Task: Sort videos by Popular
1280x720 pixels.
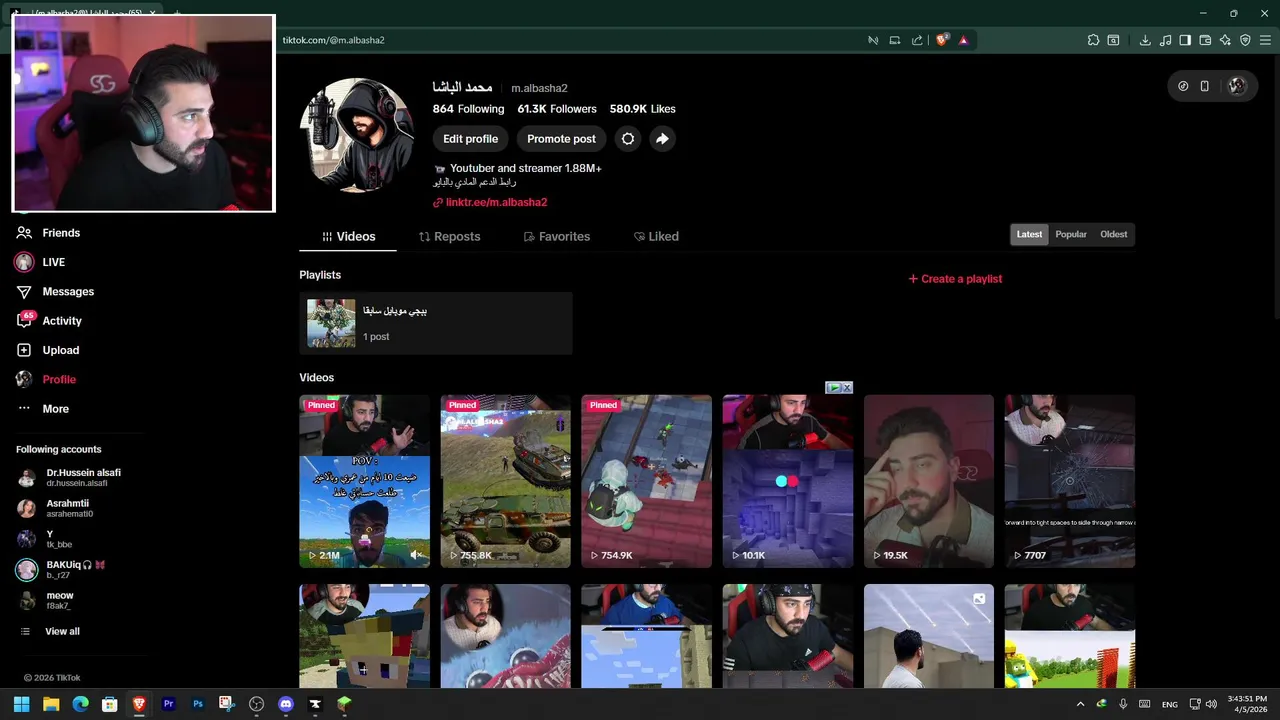Action: [x=1071, y=235]
